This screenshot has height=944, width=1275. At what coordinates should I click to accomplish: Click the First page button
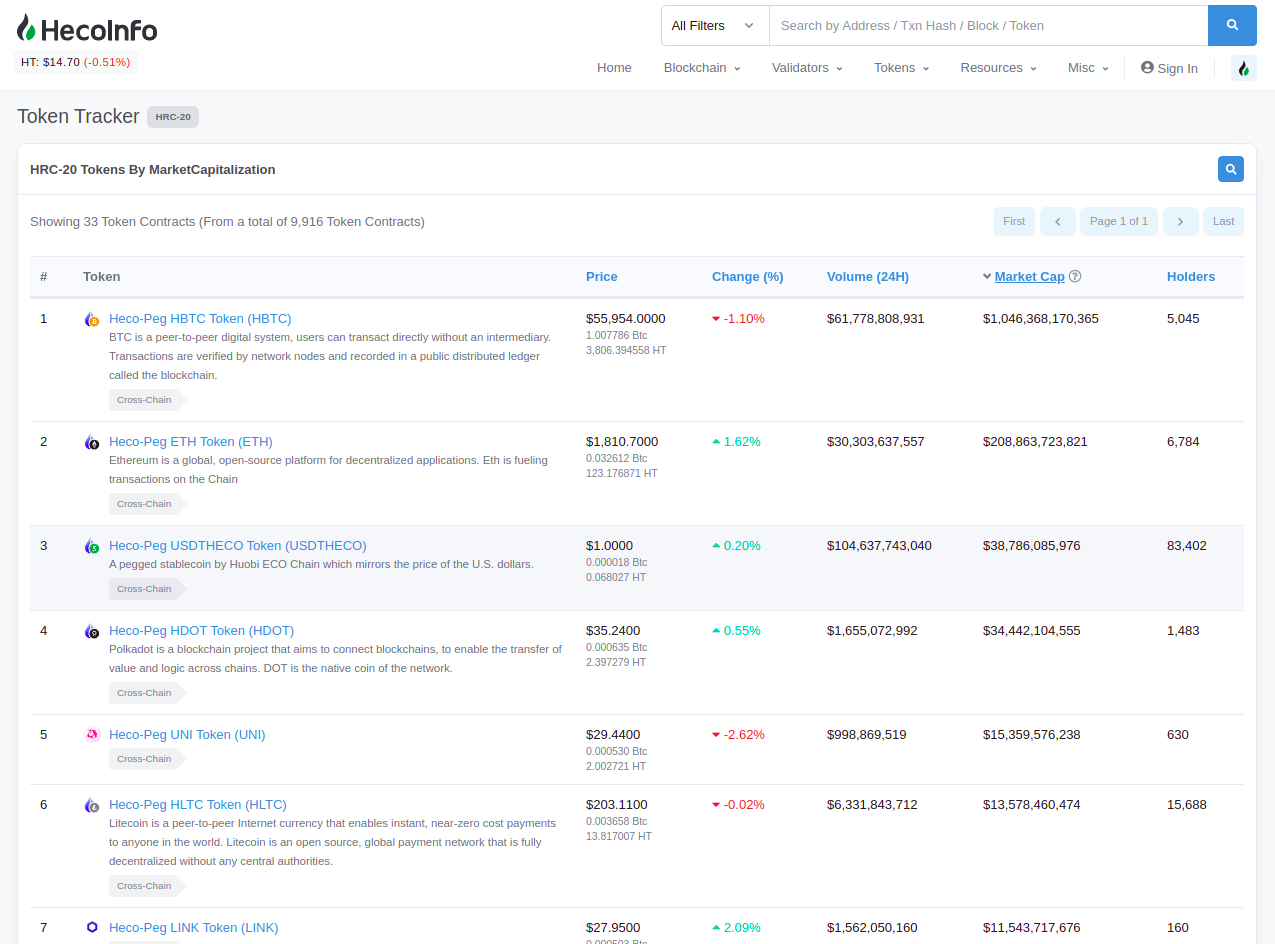pos(1014,221)
